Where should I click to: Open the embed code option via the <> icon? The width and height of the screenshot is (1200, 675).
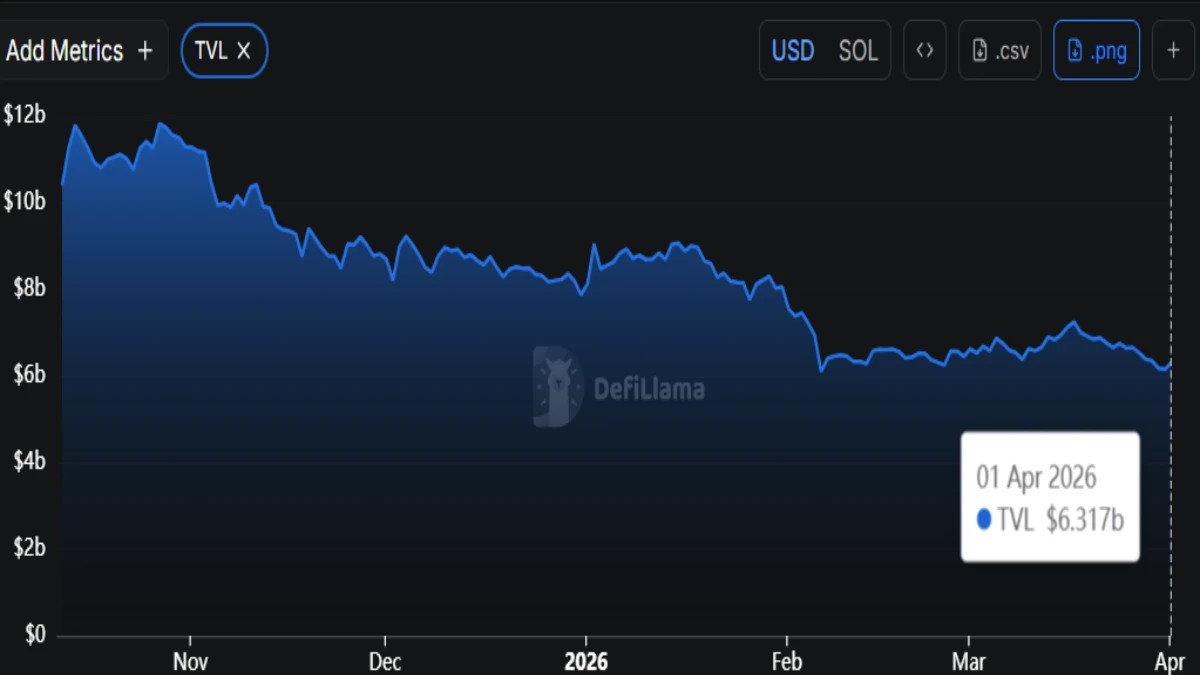(924, 50)
